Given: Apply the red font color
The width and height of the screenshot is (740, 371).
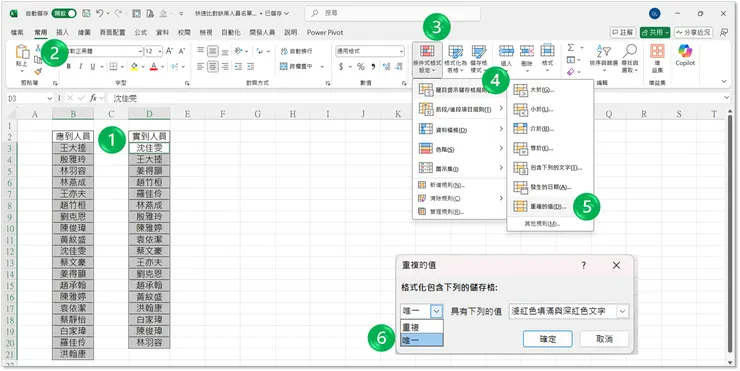Looking at the screenshot, I should click(x=153, y=67).
